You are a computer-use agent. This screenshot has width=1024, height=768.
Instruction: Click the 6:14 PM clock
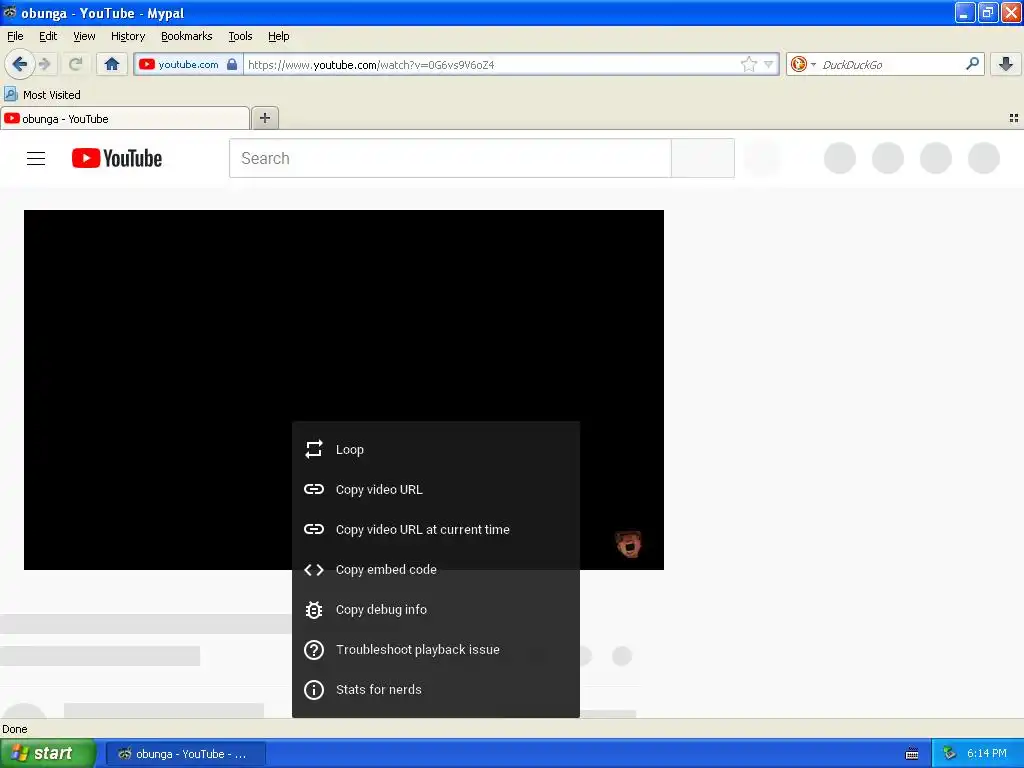tap(986, 753)
